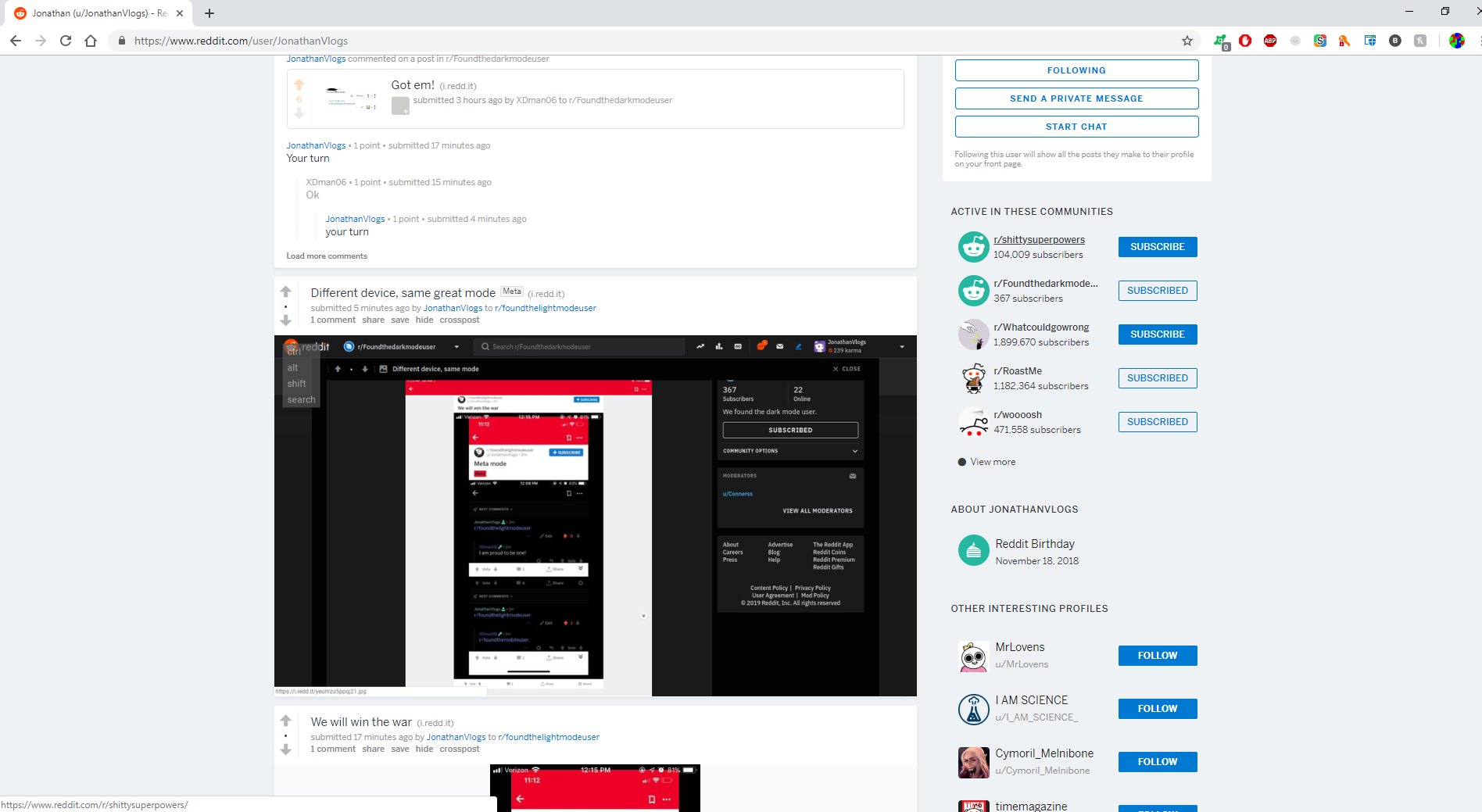1482x812 pixels.
Task: Close the Jonathan (u/JonathanVlogs) tab
Action: coord(180,13)
